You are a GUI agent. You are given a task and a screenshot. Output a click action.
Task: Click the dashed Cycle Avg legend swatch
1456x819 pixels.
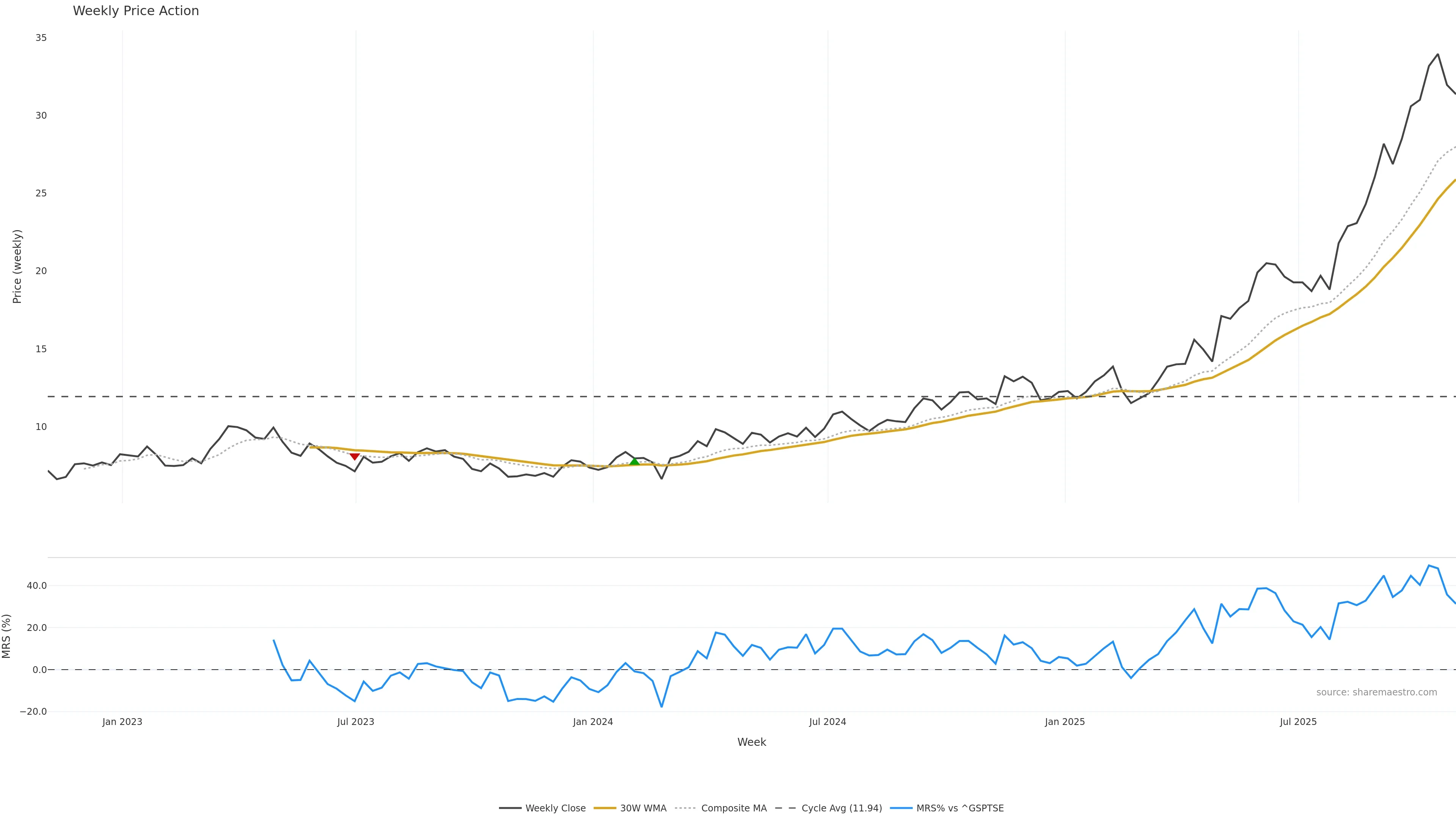point(785,808)
